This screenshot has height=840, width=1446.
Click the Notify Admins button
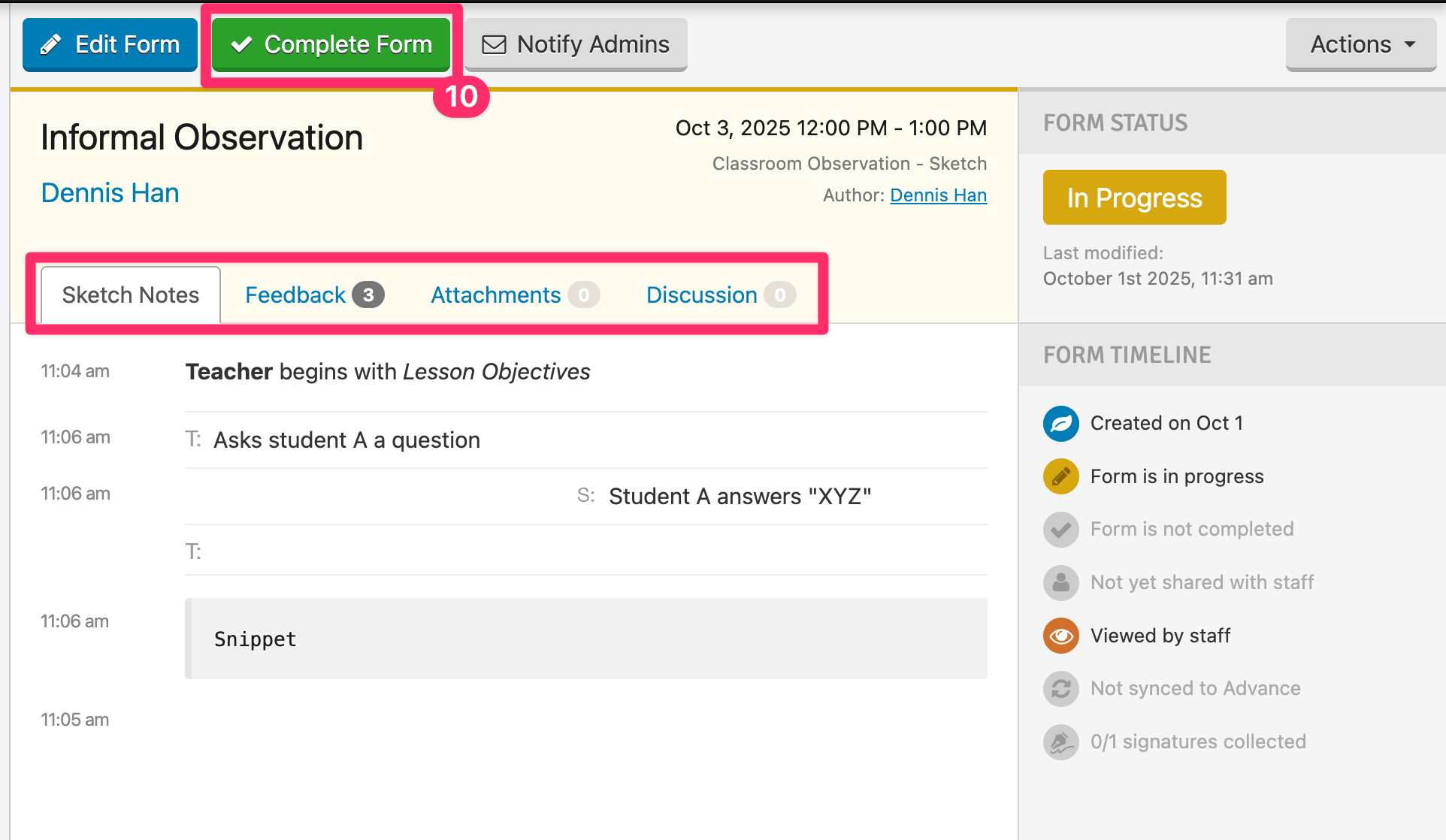pos(576,44)
